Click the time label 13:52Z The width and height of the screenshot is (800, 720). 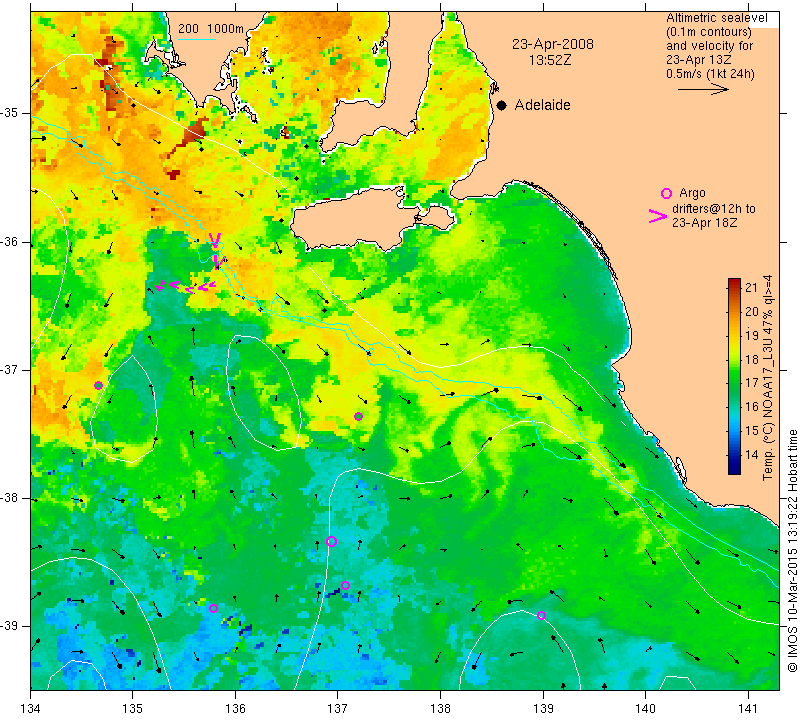point(549,60)
